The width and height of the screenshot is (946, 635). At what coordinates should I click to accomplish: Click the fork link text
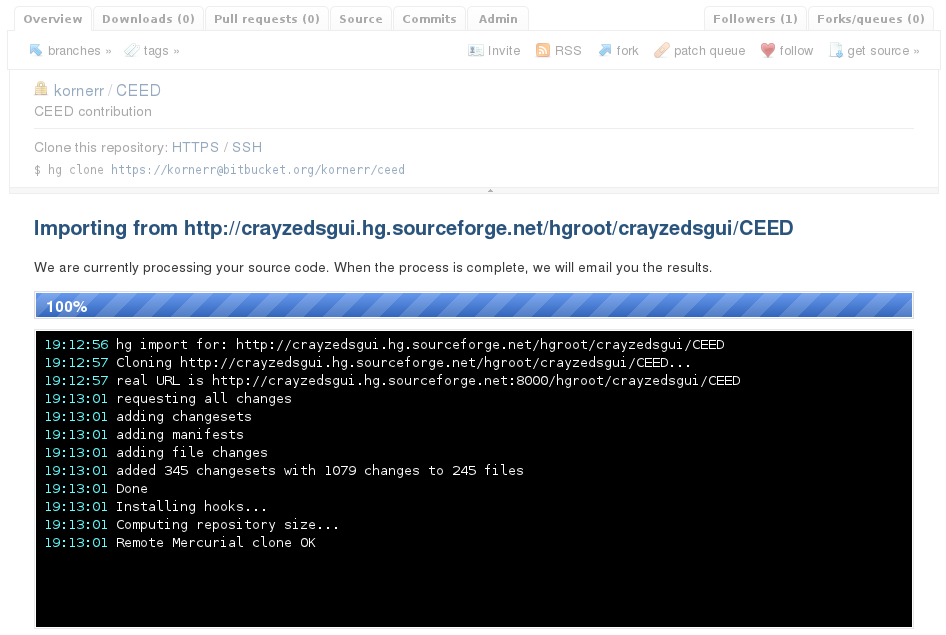click(x=627, y=51)
